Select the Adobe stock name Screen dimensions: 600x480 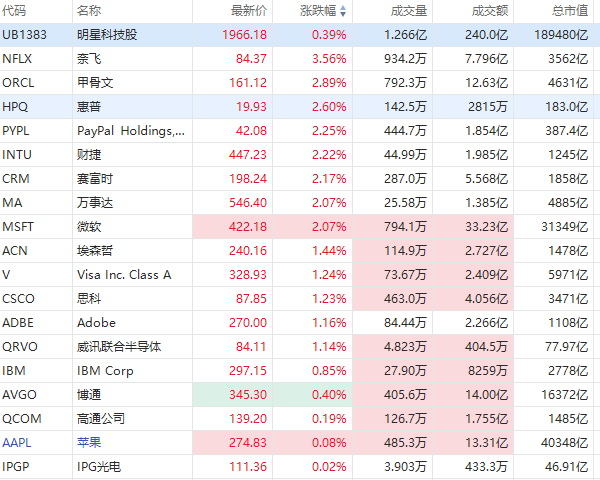[96, 322]
